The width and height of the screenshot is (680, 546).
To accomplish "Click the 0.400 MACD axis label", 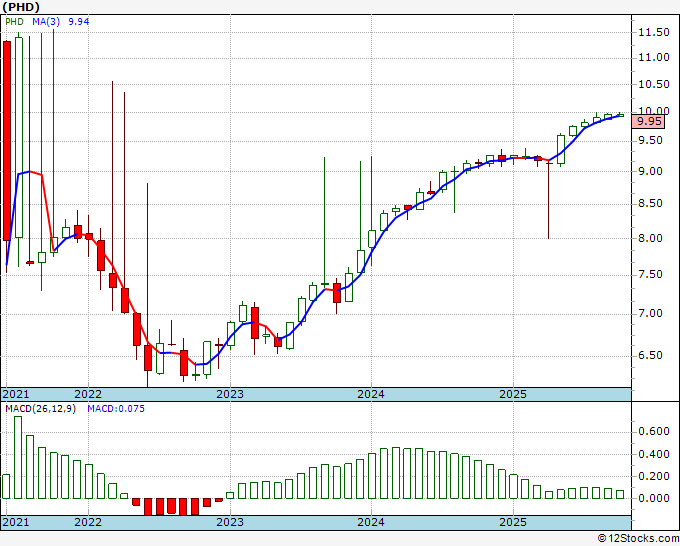I will [x=654, y=454].
